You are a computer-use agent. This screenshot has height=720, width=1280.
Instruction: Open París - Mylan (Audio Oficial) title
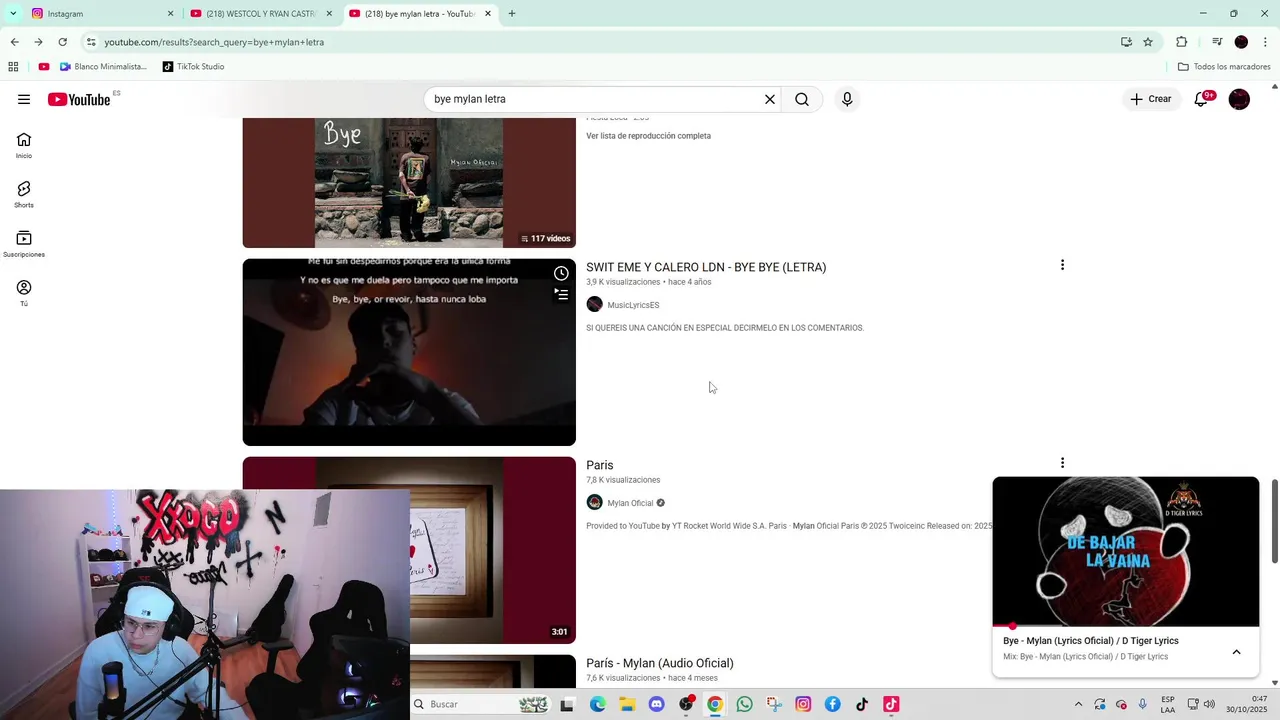pyautogui.click(x=660, y=663)
